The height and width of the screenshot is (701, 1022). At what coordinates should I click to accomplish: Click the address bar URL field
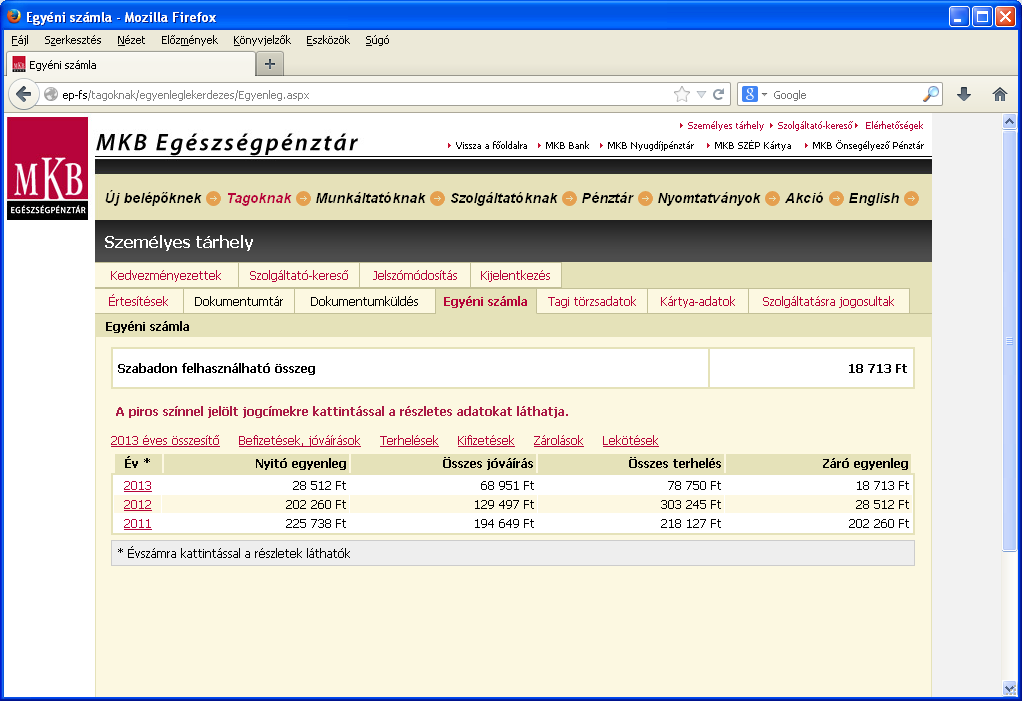coord(365,94)
